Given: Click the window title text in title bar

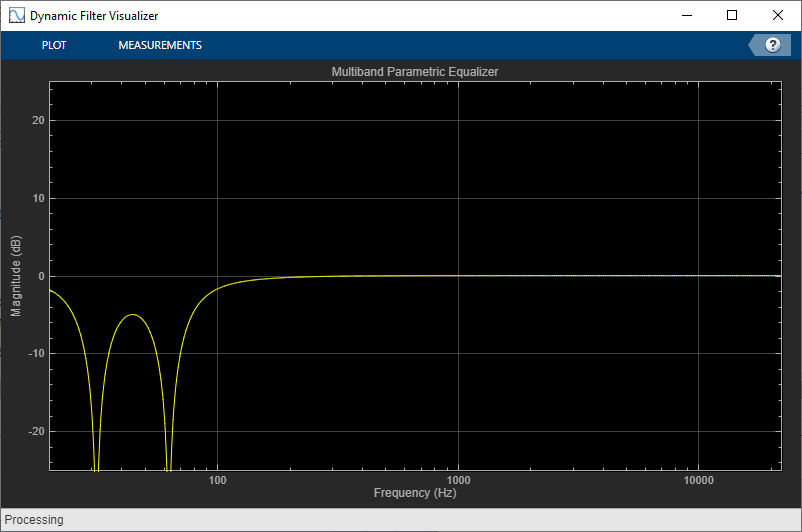Looking at the screenshot, I should click(x=94, y=16).
